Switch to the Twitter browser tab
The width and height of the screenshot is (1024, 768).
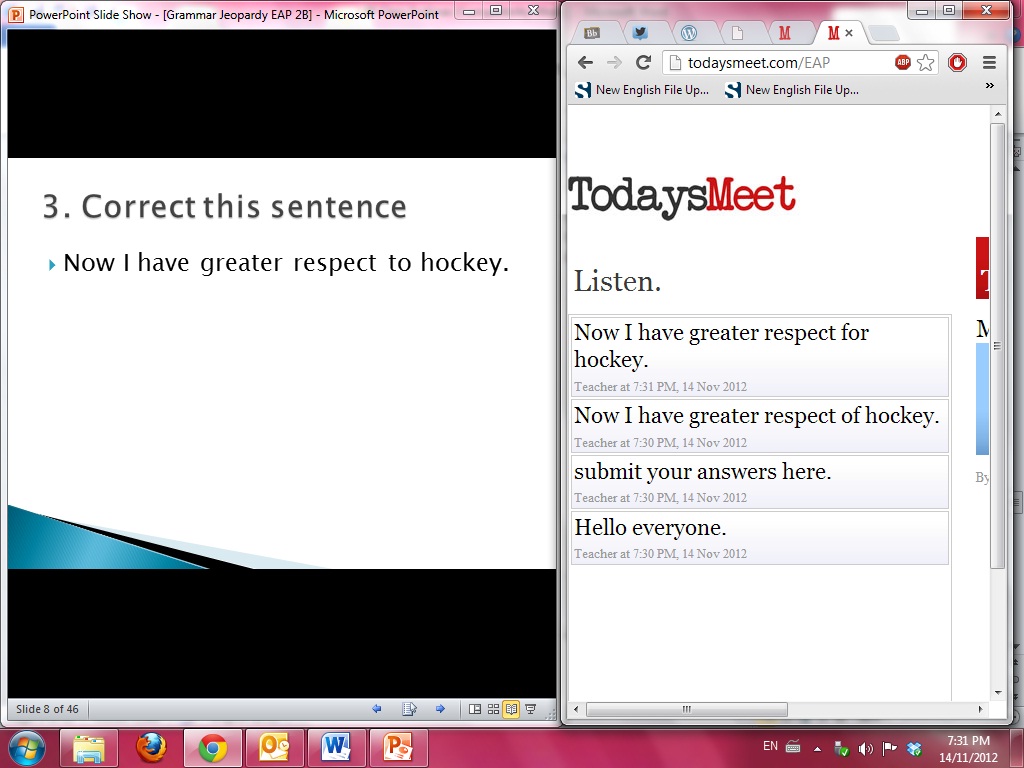[640, 33]
